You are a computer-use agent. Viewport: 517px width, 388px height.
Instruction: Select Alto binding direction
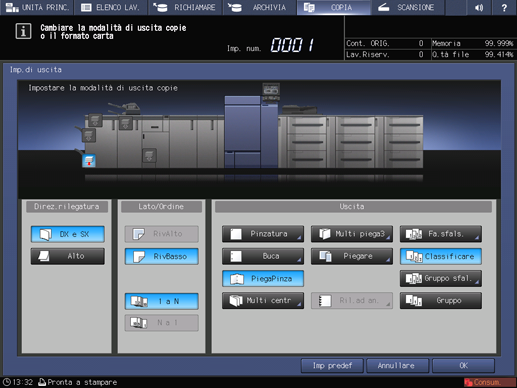(68, 256)
